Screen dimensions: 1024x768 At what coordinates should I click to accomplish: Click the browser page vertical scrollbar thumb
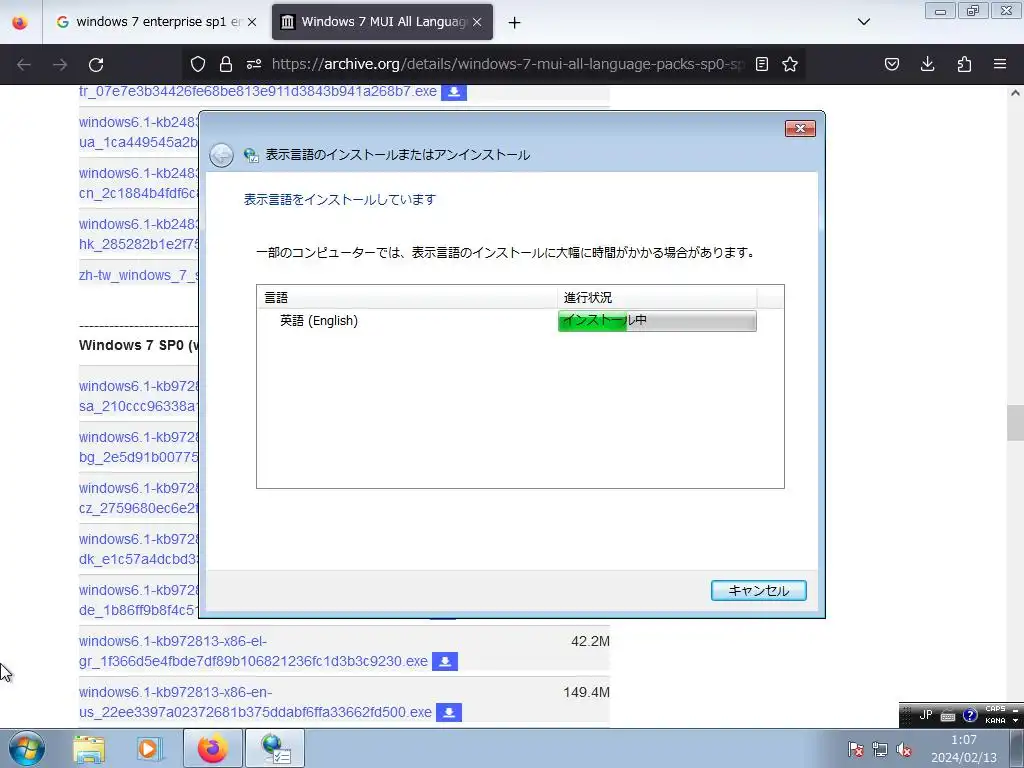pyautogui.click(x=1015, y=423)
